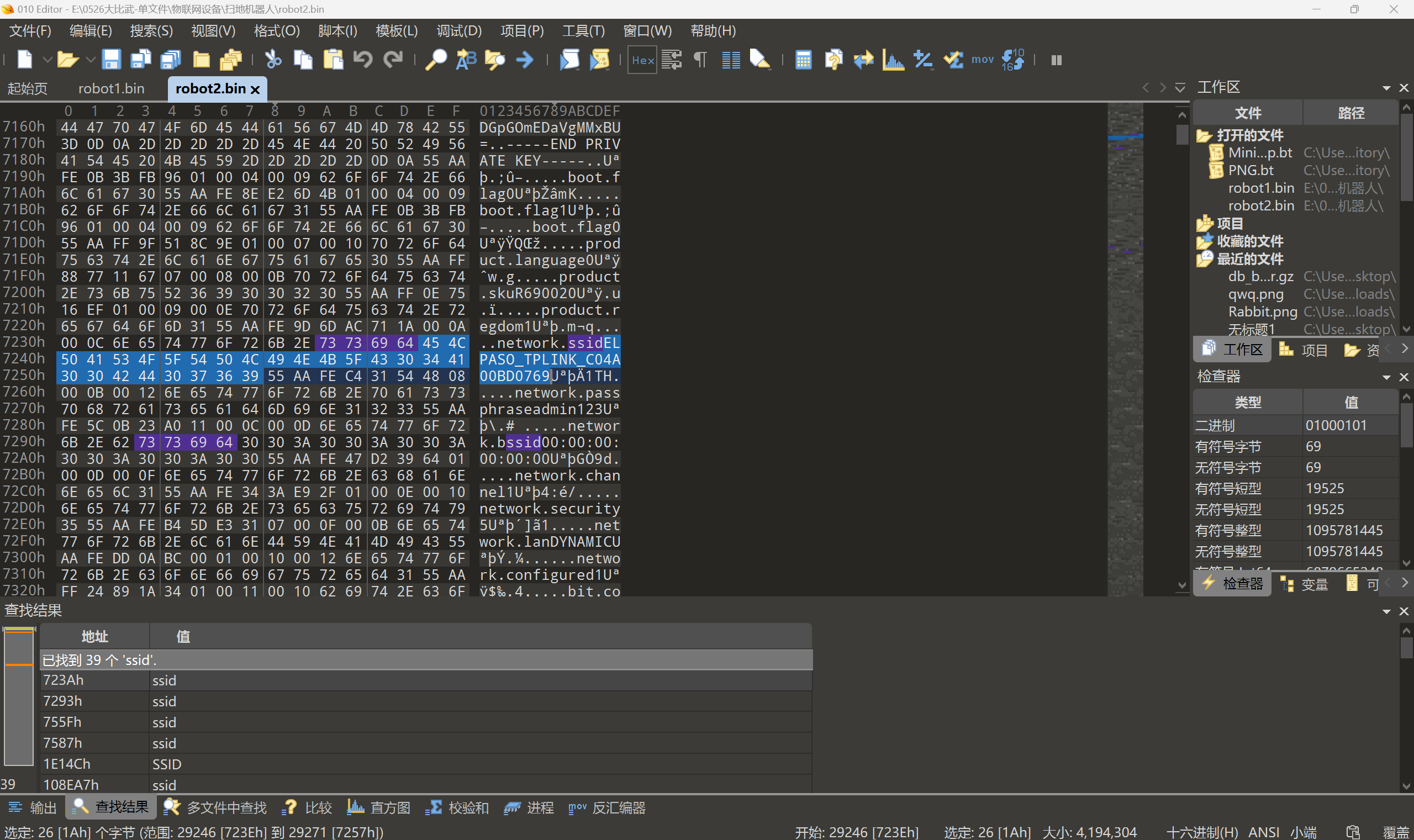Click the hex editor vertical scrollbar thumb
The height and width of the screenshot is (840, 1414).
(1181, 135)
